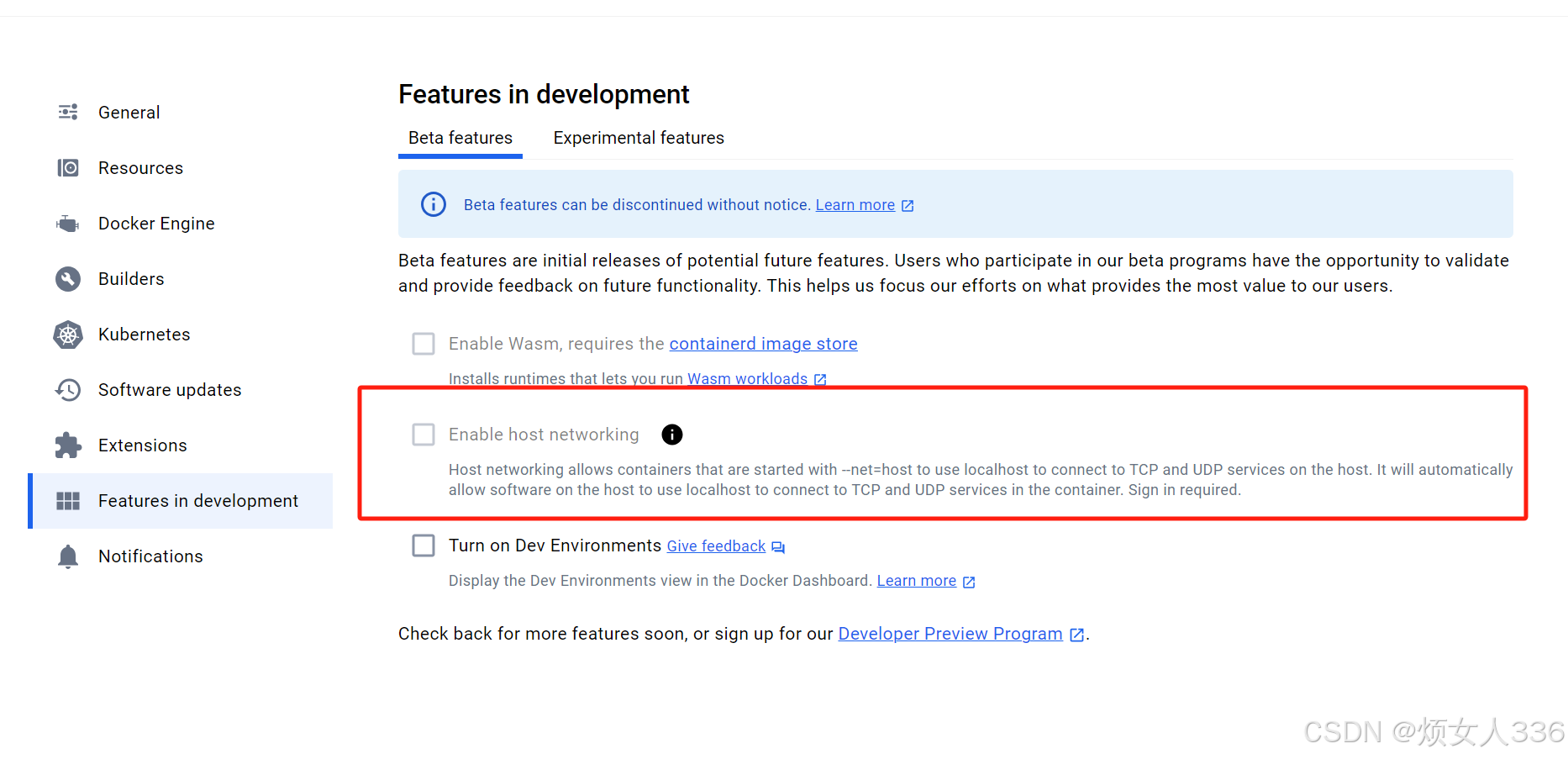Open the General settings icon
Image resolution: width=1568 pixels, height=759 pixels.
click(x=67, y=112)
